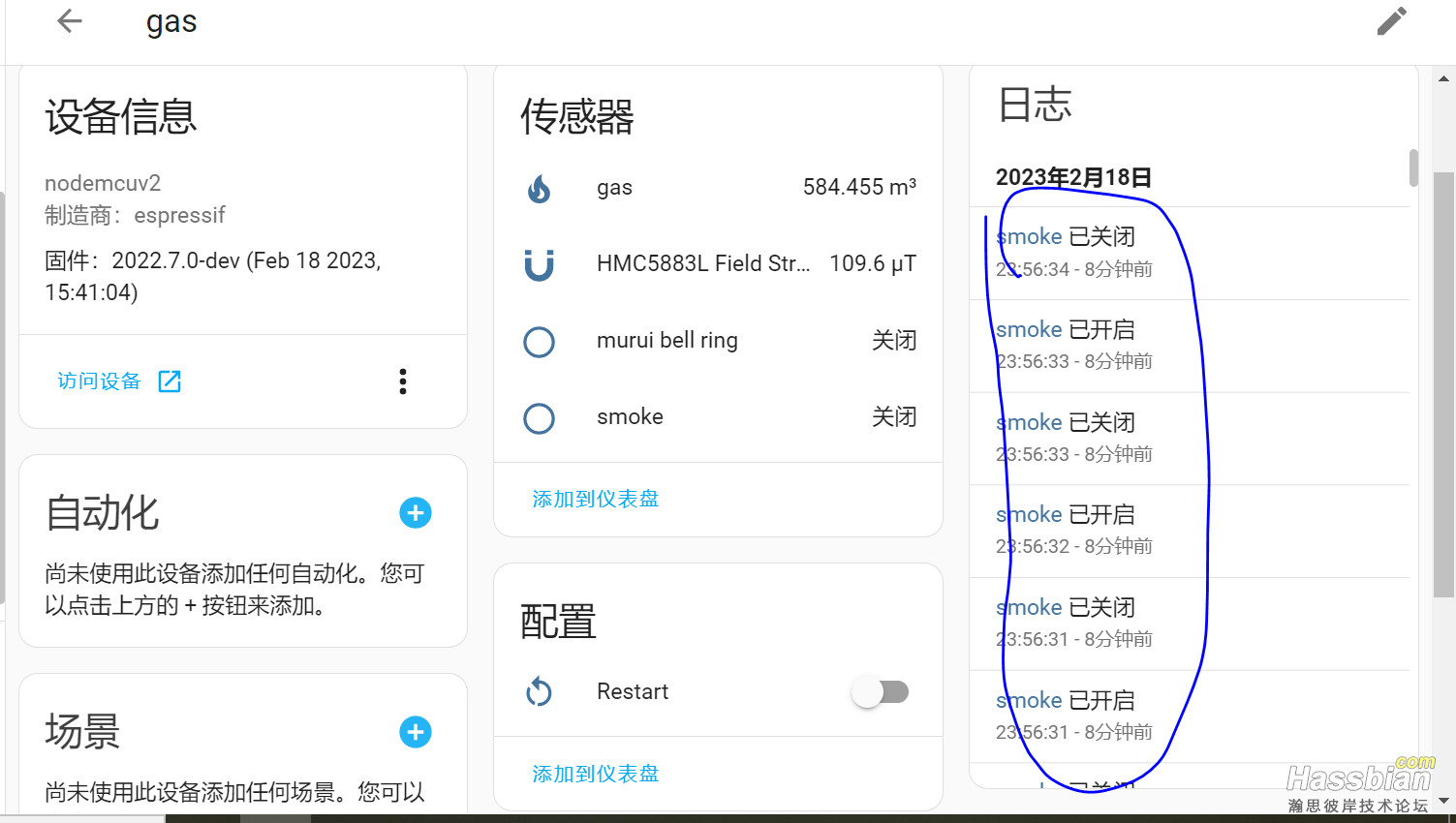Click the external-link icon beside 访问设备

pos(170,381)
